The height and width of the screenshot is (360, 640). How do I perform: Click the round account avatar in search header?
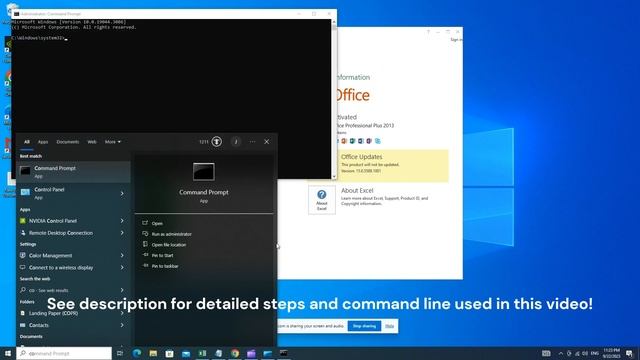[236, 142]
